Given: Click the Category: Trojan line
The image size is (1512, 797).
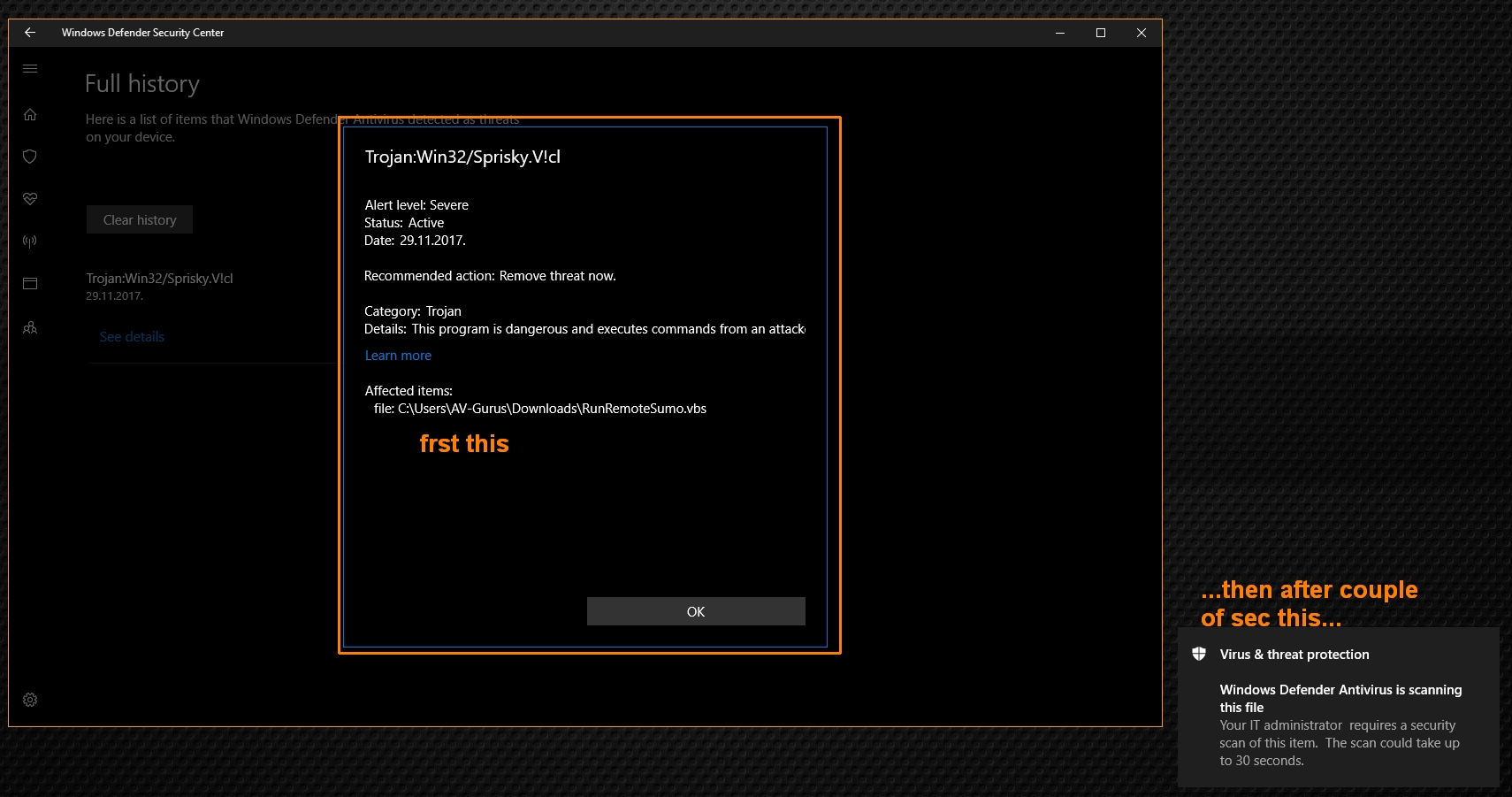Looking at the screenshot, I should click(x=413, y=311).
